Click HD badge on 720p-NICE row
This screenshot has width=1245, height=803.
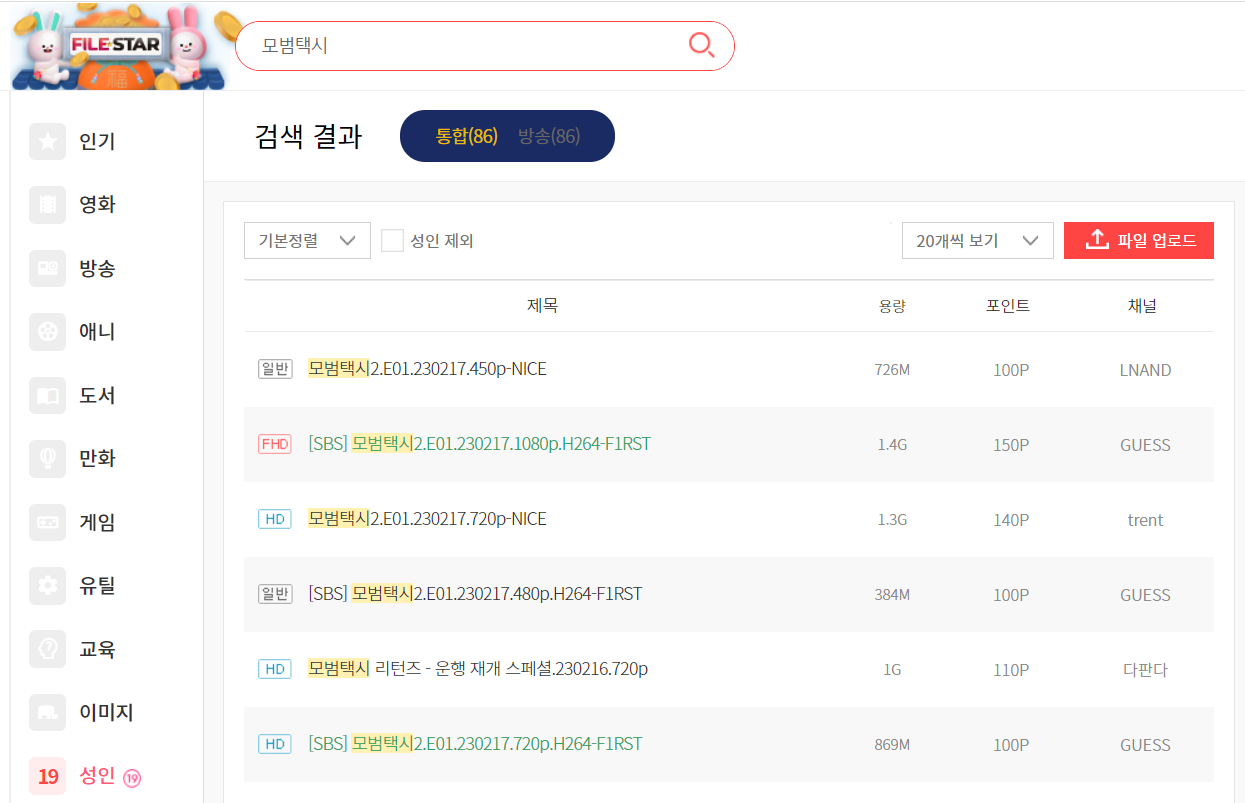[x=275, y=519]
